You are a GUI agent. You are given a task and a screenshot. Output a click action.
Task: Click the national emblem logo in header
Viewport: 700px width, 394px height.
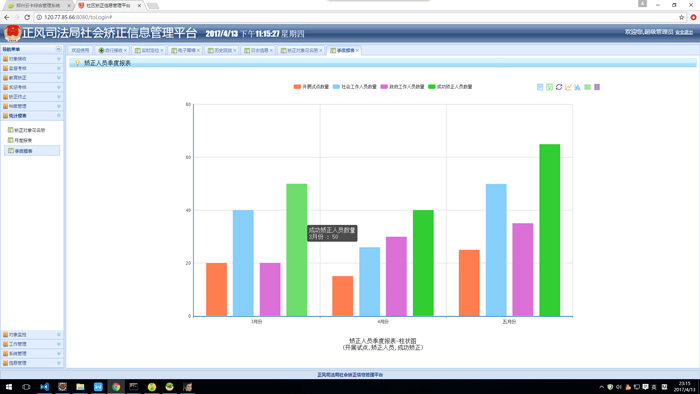(x=12, y=33)
